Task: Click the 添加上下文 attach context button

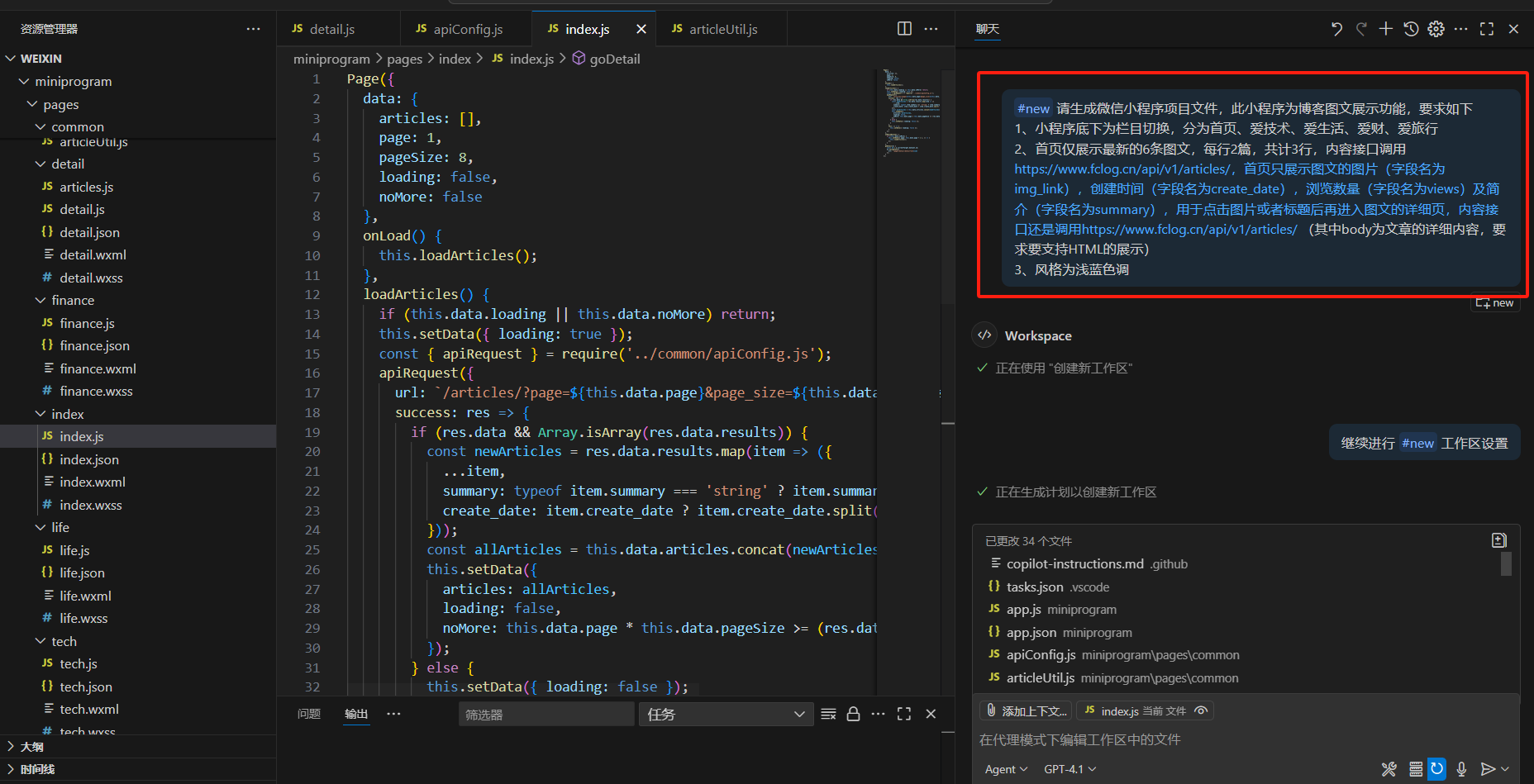Action: [x=1026, y=710]
